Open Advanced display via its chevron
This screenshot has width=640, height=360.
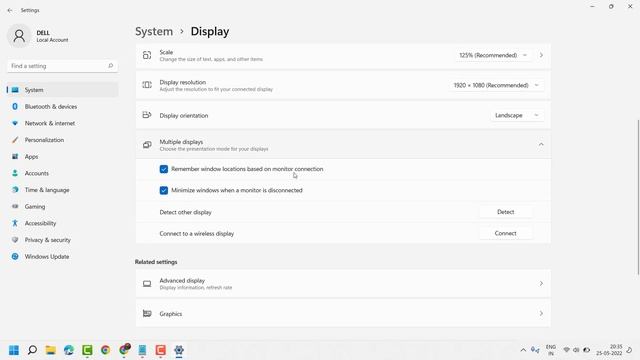pos(541,283)
